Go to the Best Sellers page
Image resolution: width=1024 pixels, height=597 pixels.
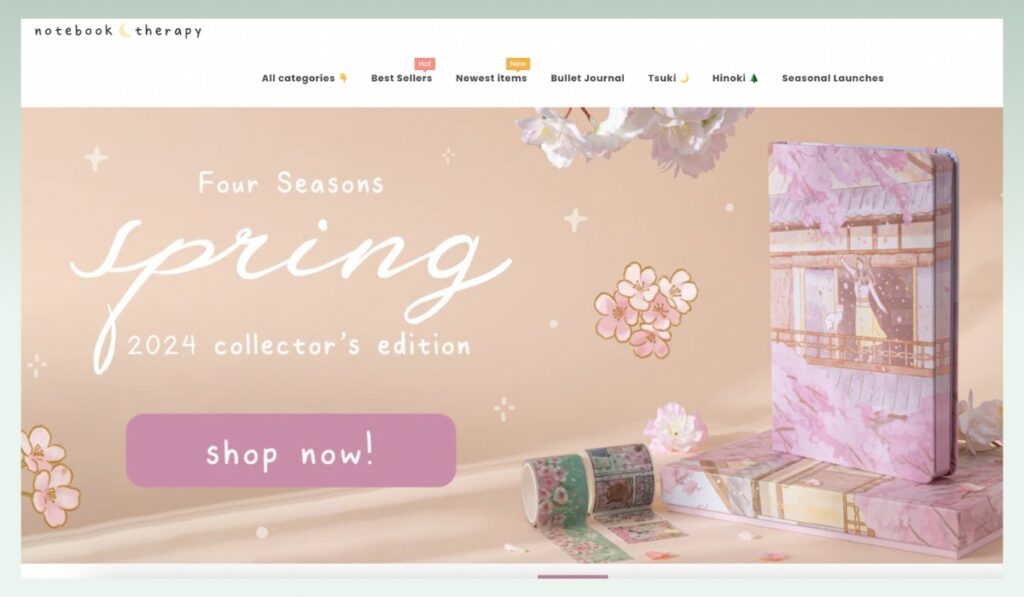[401, 78]
